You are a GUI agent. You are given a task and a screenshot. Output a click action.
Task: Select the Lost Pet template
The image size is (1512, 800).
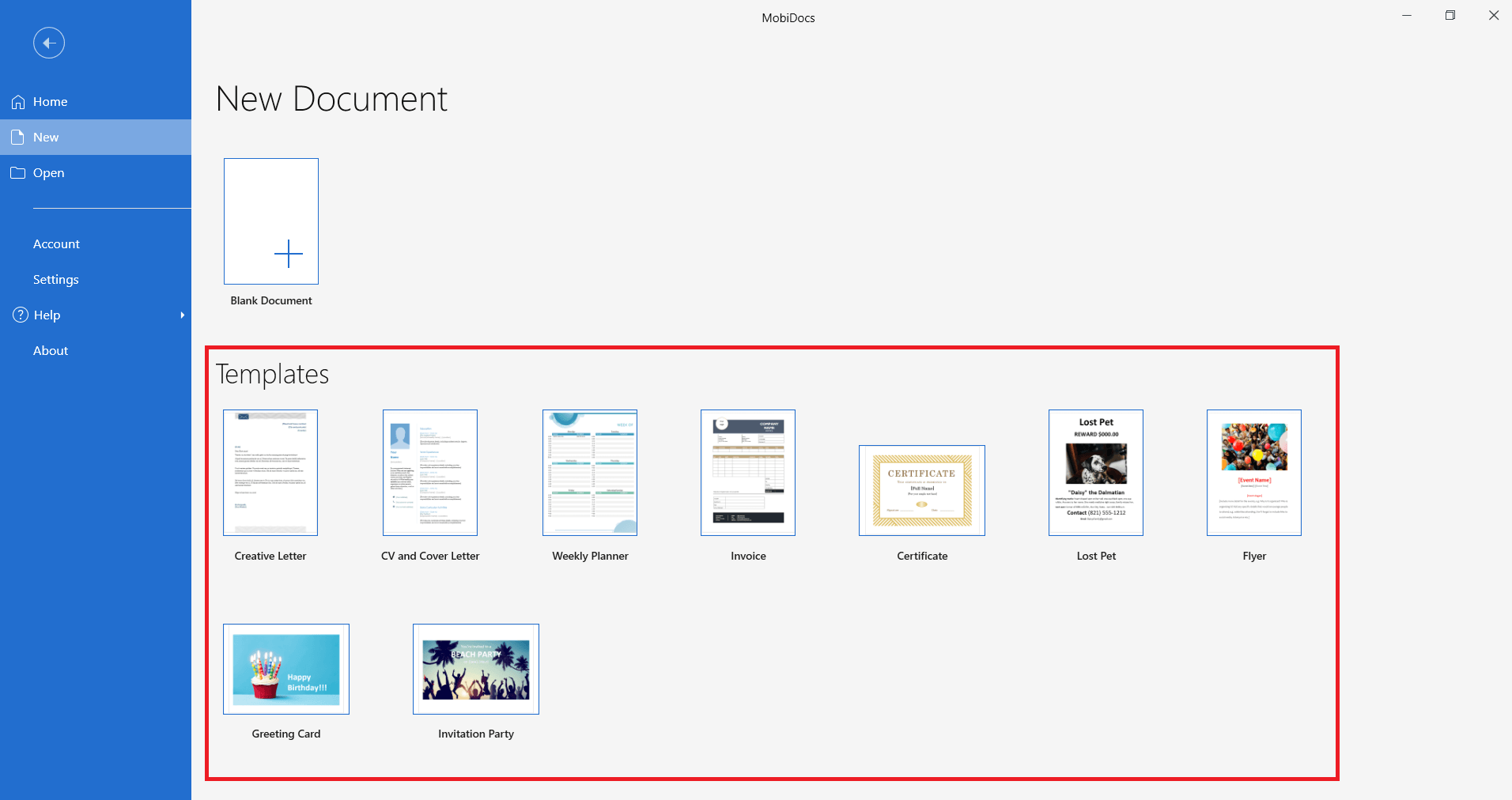tap(1096, 473)
